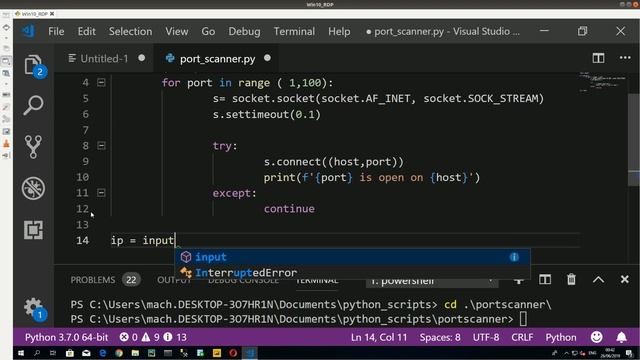
Task: Open Windows taskbar search
Action: 37,353
